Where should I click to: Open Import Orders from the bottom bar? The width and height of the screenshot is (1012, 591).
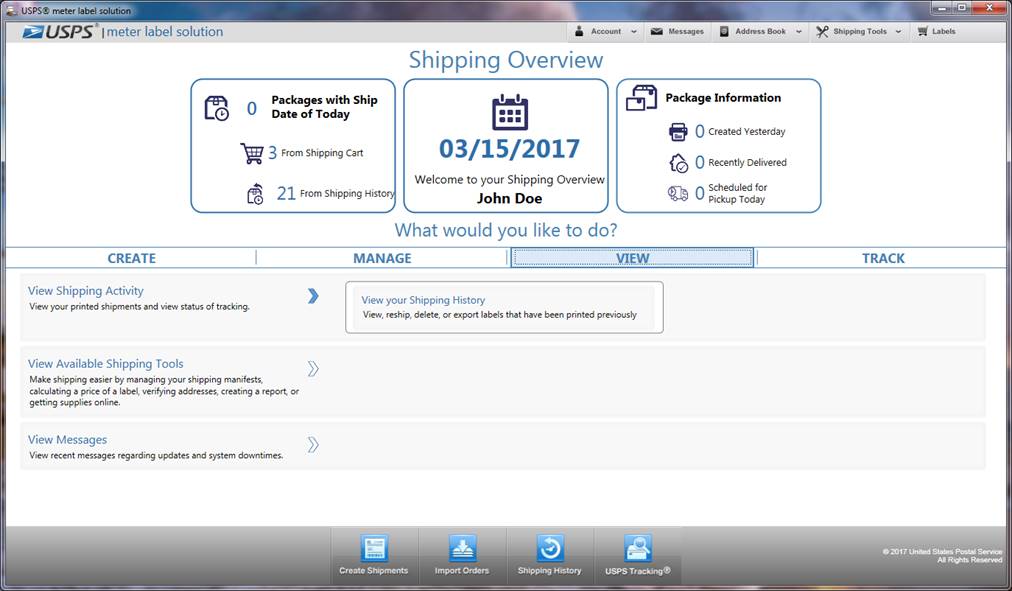click(462, 556)
